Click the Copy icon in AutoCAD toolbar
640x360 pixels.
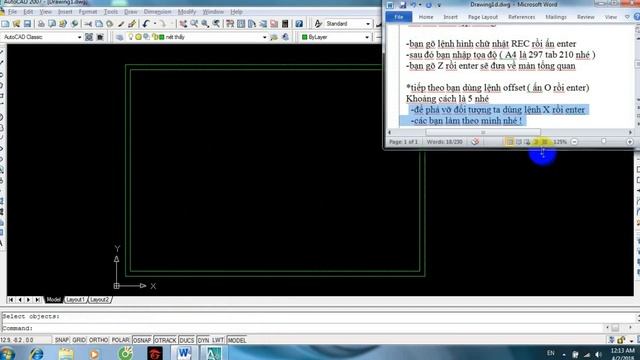tap(99, 24)
